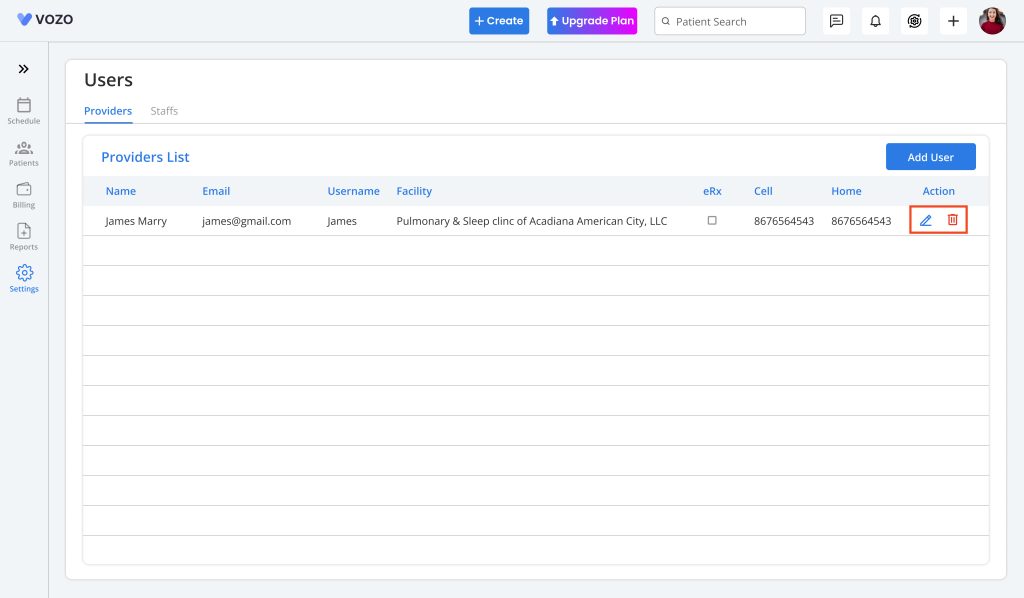This screenshot has height=598, width=1024.
Task: Open the user profile avatar menu
Action: (992, 21)
